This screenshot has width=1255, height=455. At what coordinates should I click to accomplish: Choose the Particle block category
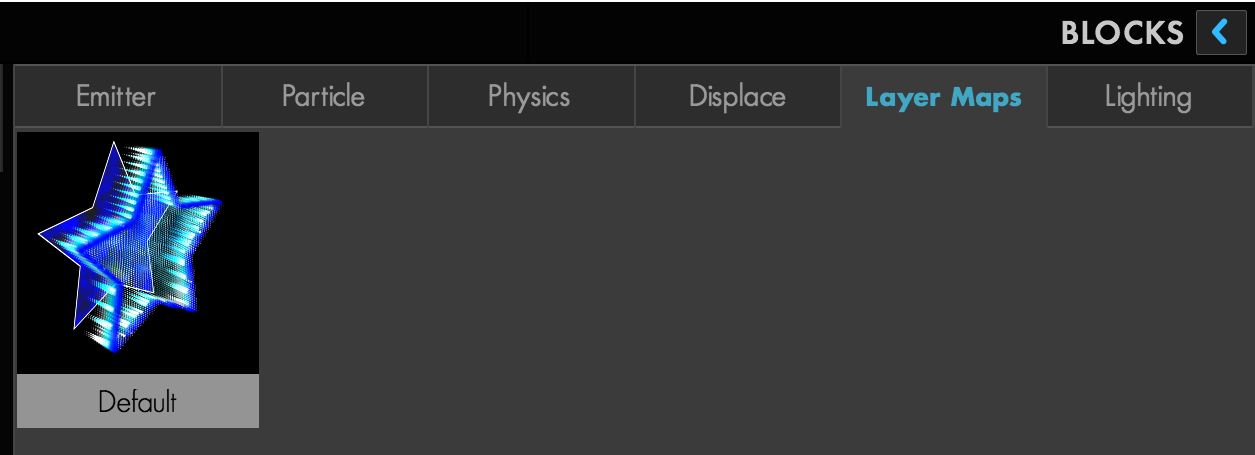(324, 97)
